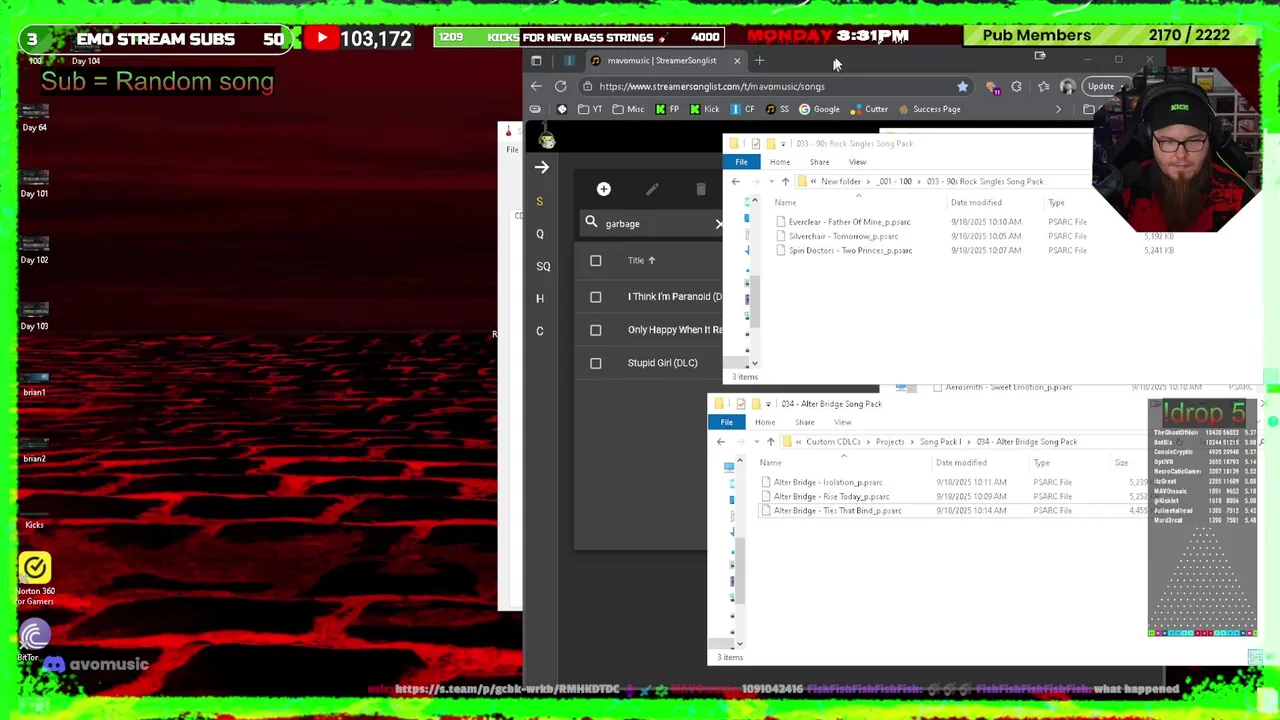Open the BitTorrent desktop icon
This screenshot has width=1280, height=720.
[x=34, y=640]
